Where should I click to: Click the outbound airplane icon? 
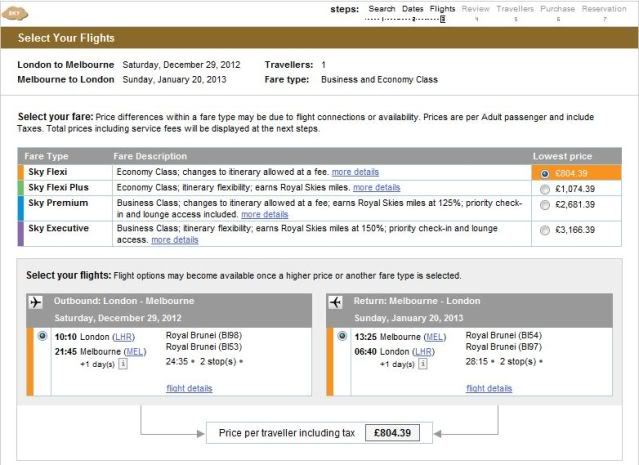tap(37, 302)
